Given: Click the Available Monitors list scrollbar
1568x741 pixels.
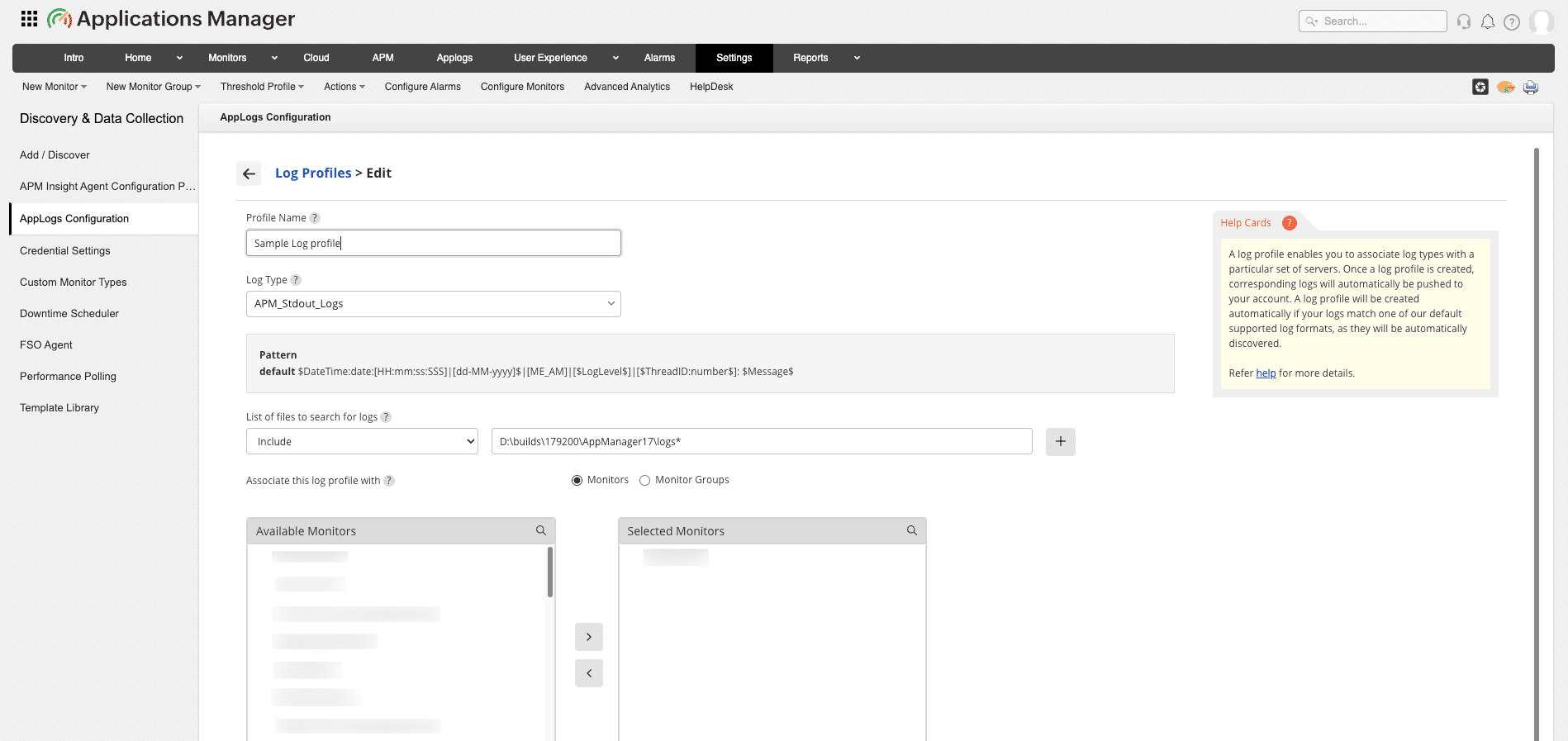Looking at the screenshot, I should (x=550, y=572).
